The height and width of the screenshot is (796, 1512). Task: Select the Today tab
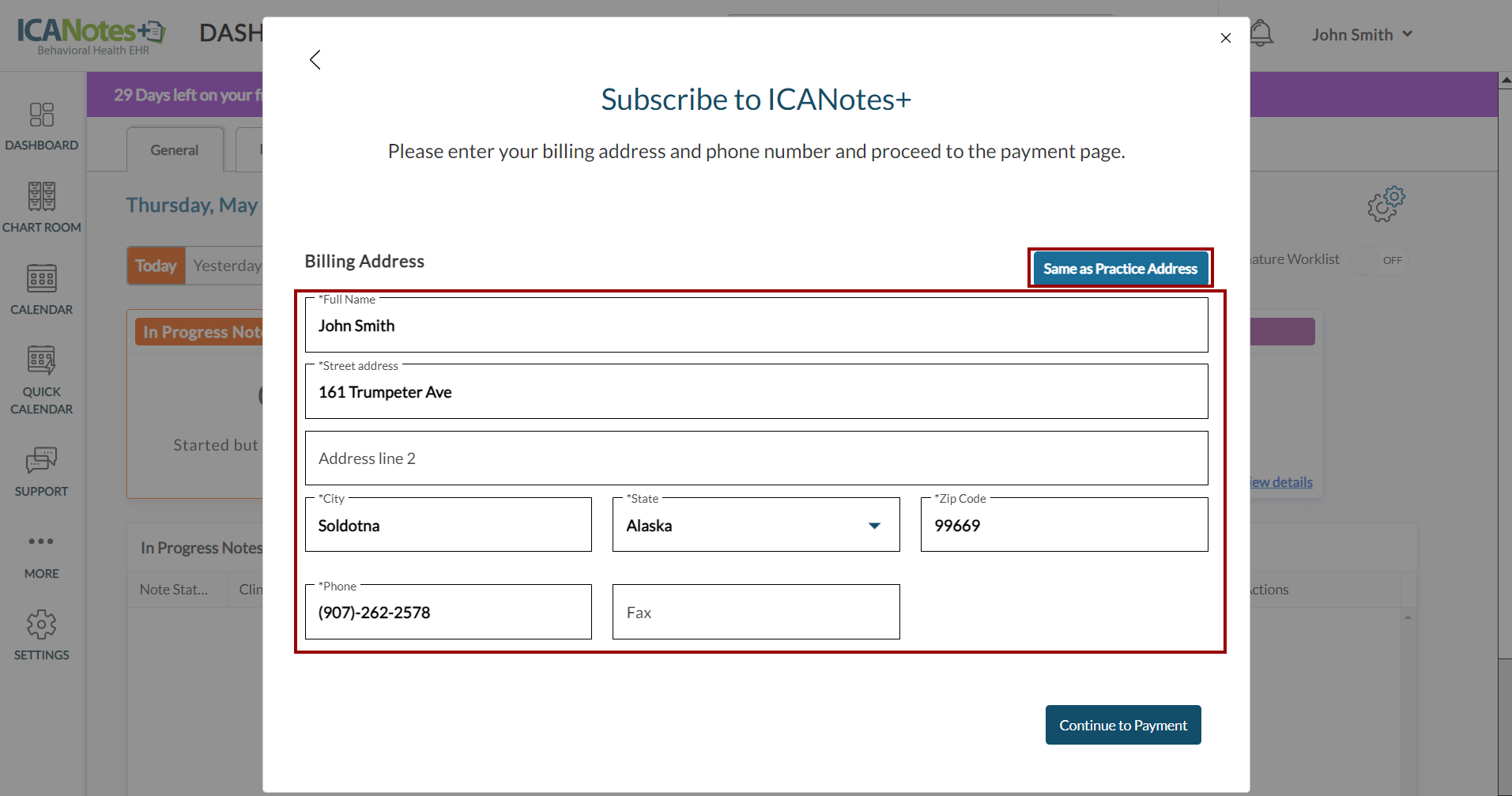click(x=156, y=266)
